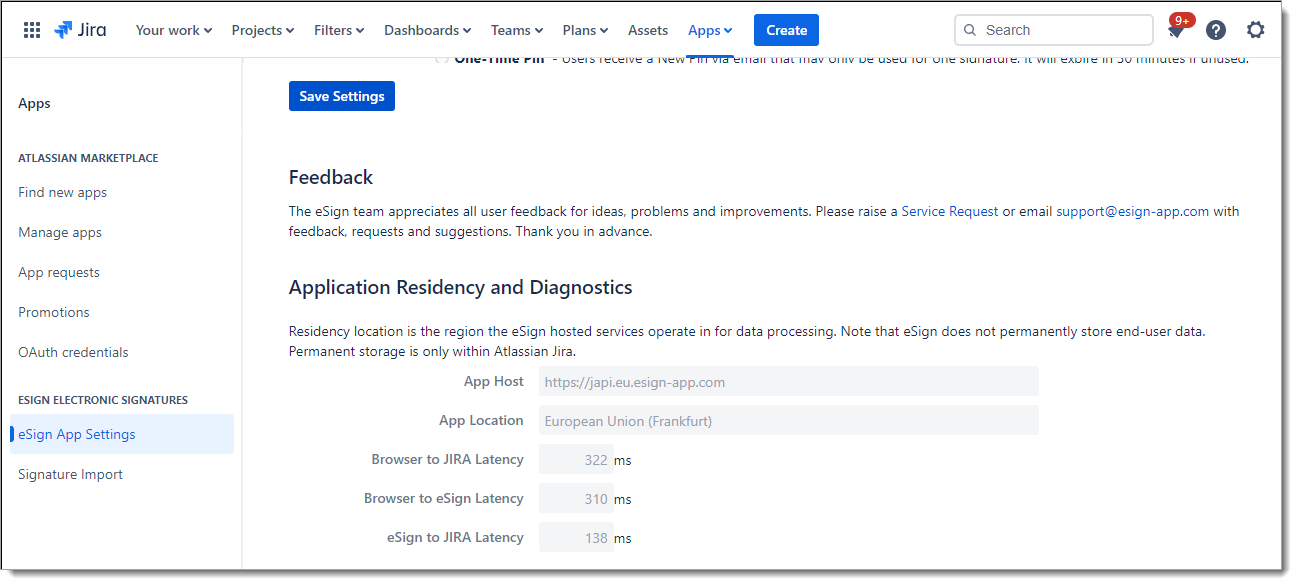Follow the Service Request link
The image size is (1297, 585).
click(949, 211)
